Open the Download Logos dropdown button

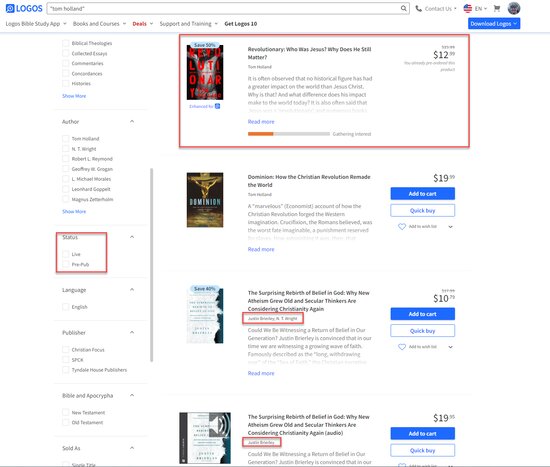494,24
